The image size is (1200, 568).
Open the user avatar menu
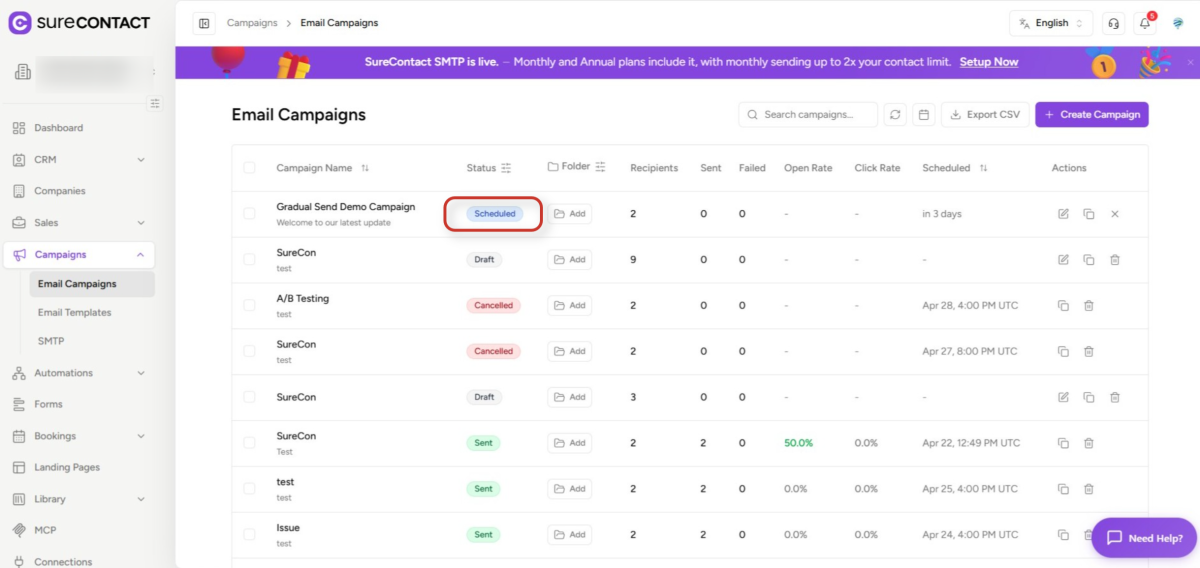click(1178, 23)
